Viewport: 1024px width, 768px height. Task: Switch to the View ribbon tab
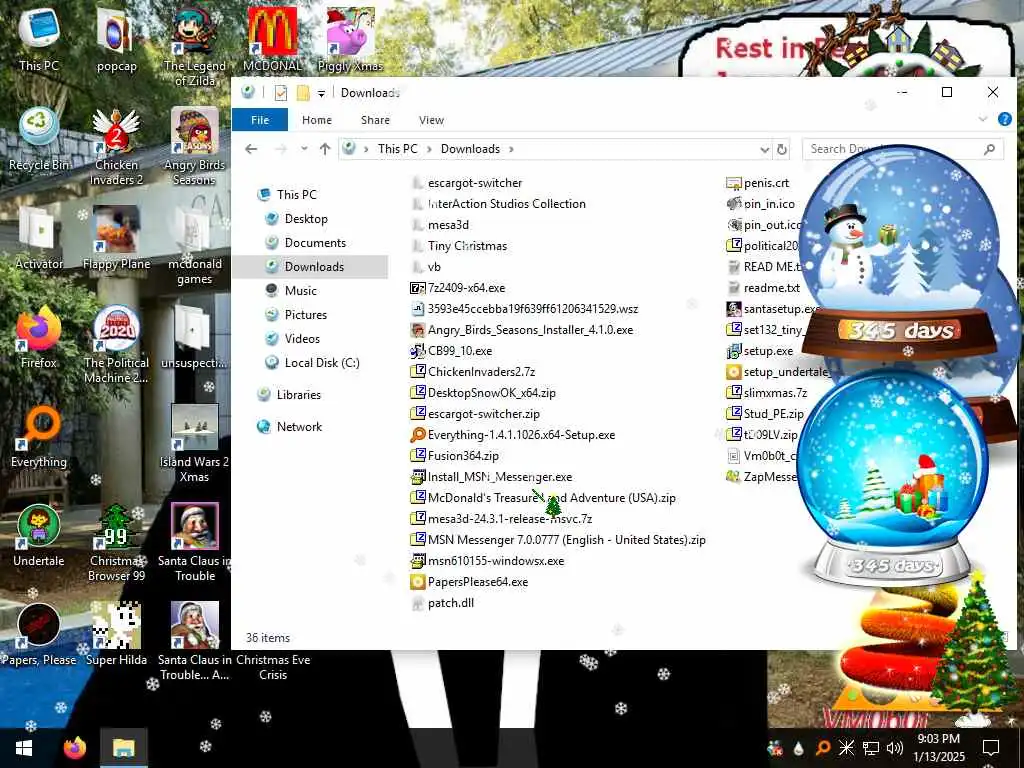[x=431, y=120]
